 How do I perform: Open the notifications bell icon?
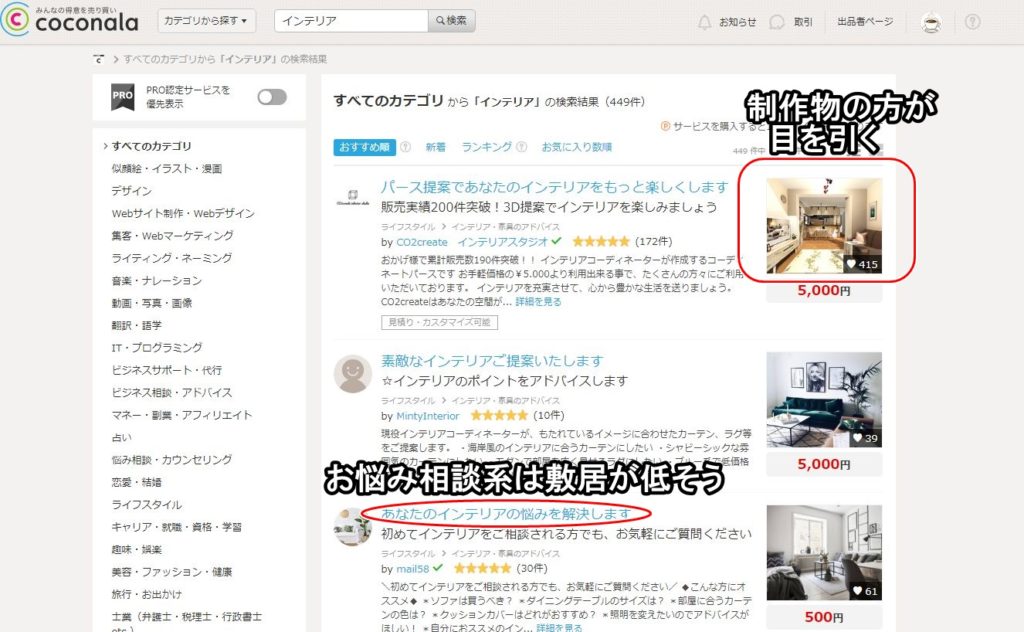click(704, 22)
